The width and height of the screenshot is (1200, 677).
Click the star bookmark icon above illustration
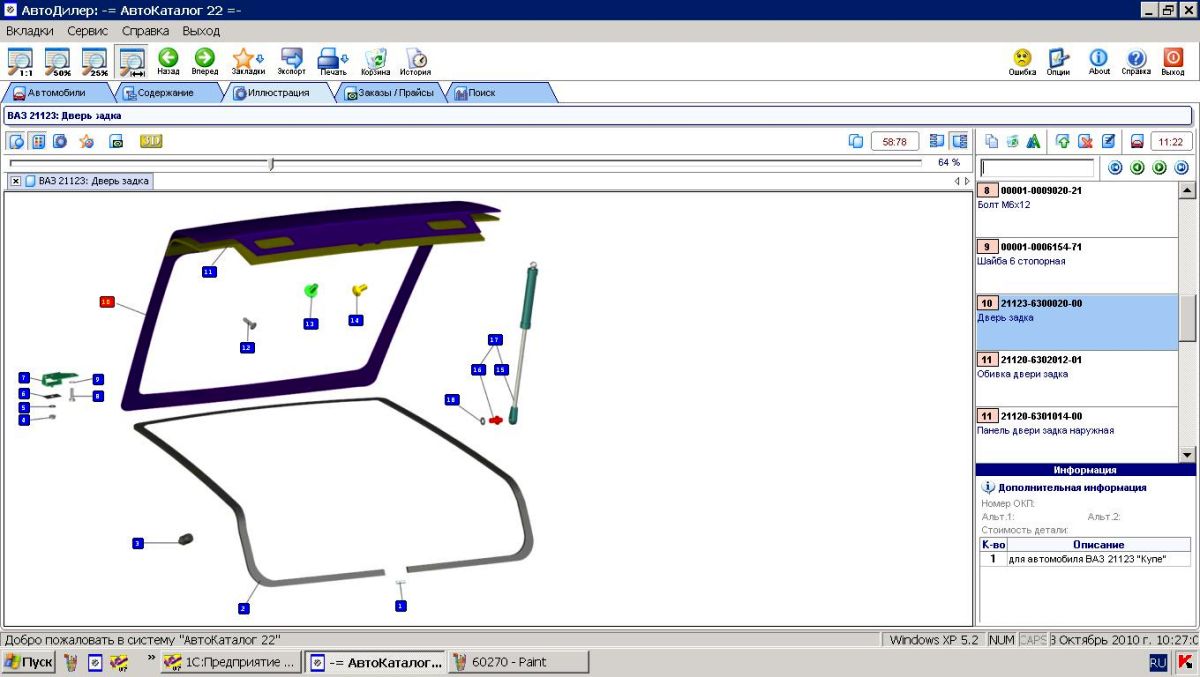(x=87, y=141)
